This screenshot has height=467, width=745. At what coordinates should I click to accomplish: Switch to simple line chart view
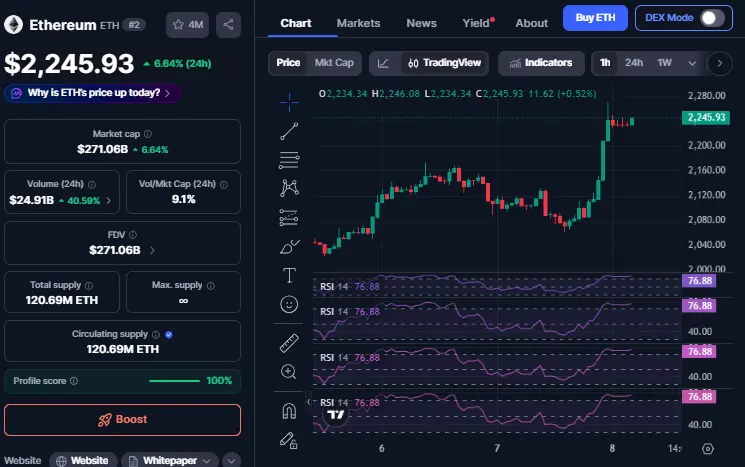383,63
